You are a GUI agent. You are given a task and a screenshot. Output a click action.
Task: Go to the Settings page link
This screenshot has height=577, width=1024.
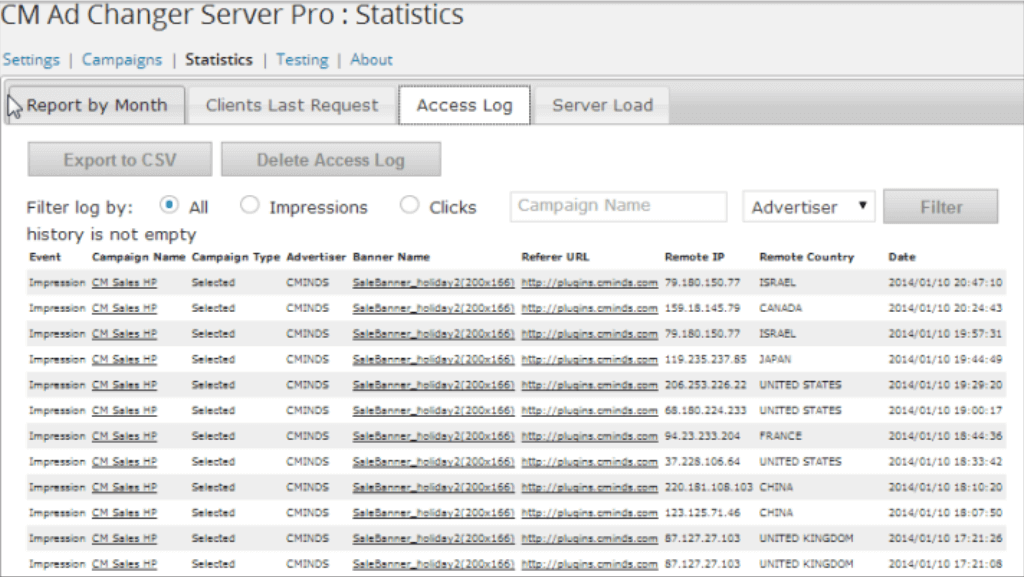(31, 60)
